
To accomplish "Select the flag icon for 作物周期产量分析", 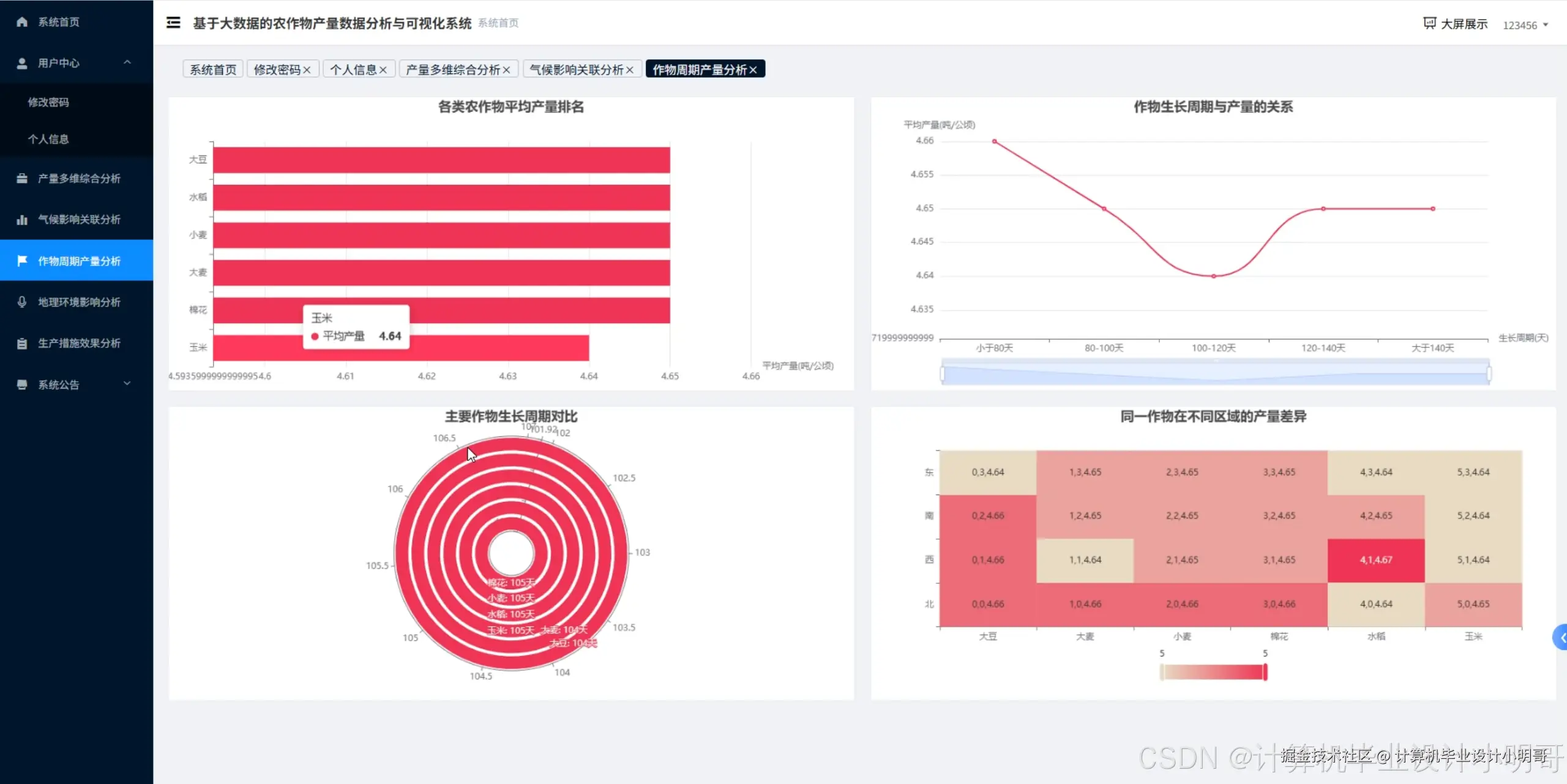I will tap(21, 260).
